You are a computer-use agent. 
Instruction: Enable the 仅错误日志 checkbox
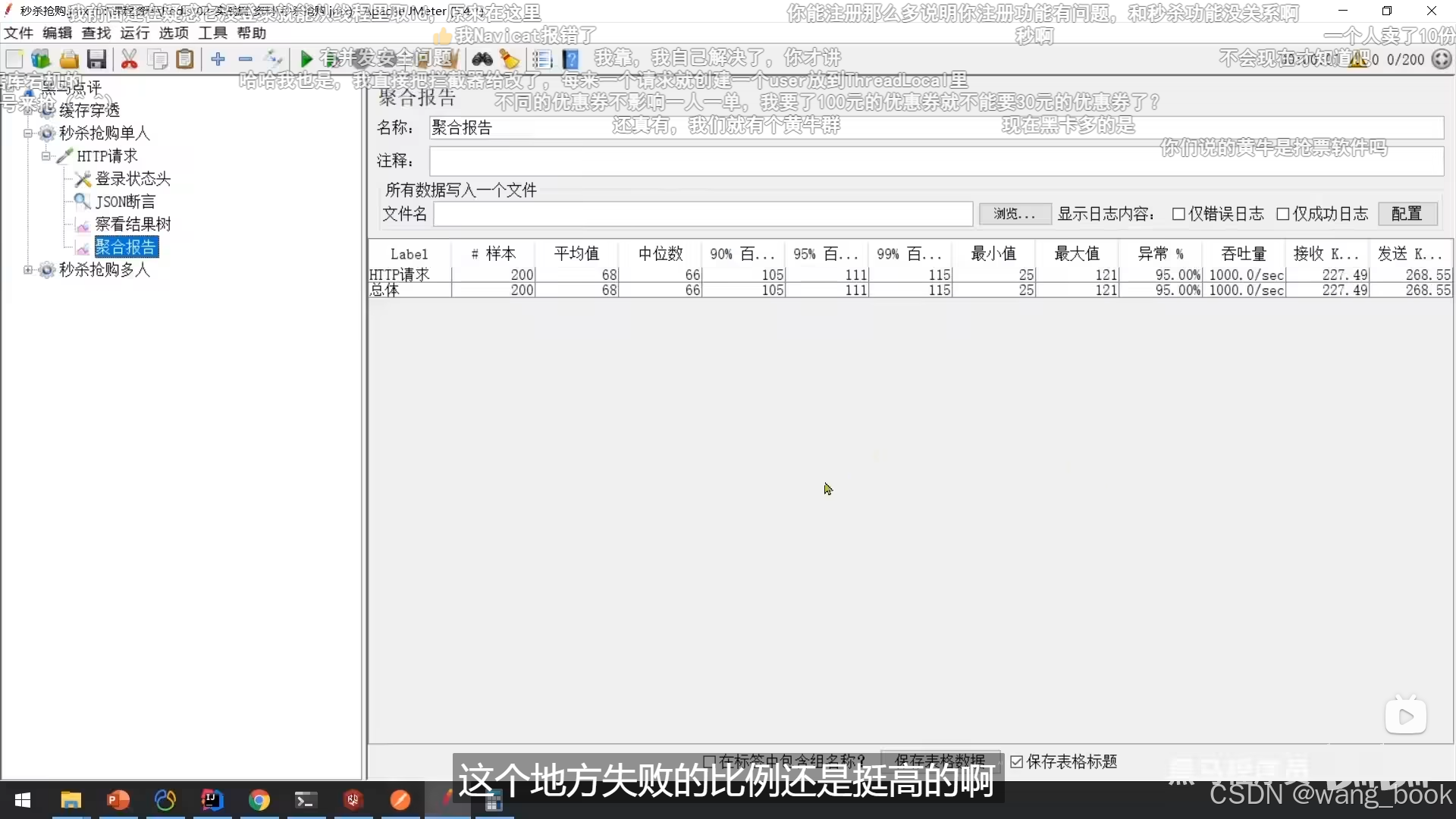point(1178,215)
